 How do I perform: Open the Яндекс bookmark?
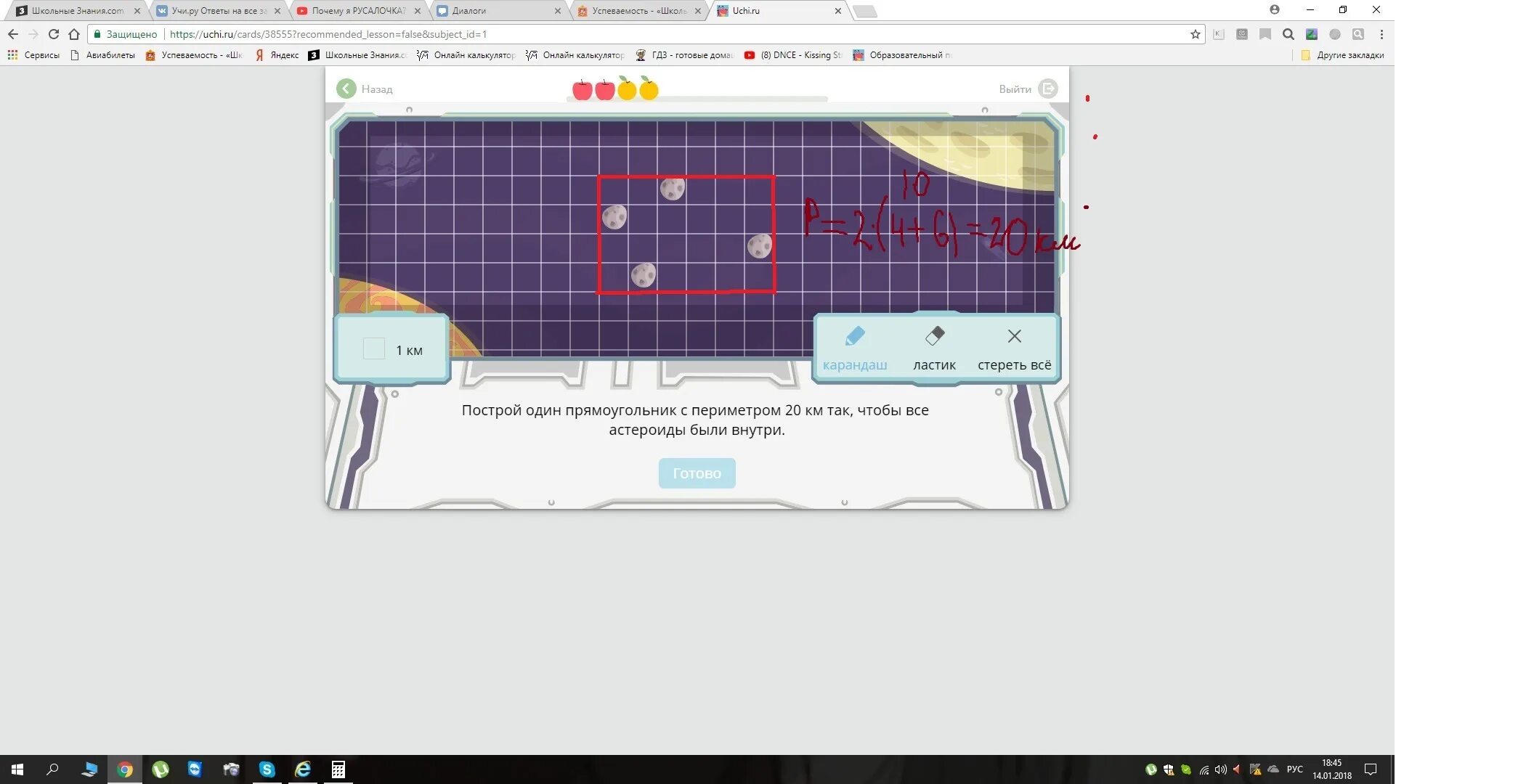(277, 55)
